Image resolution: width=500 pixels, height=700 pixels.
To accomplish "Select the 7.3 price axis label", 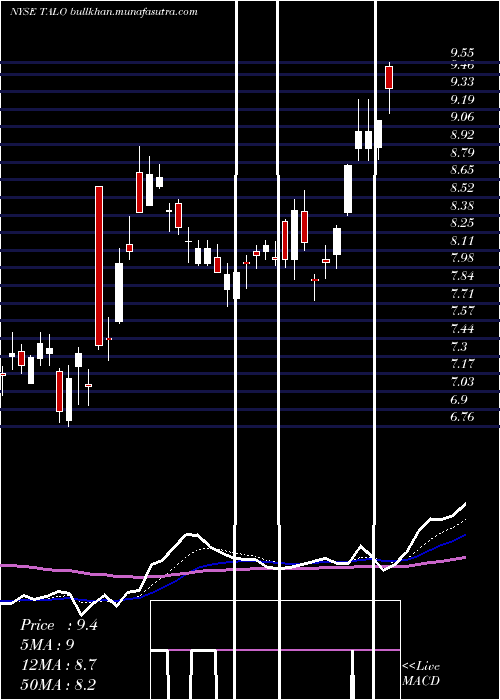I will [x=459, y=347].
